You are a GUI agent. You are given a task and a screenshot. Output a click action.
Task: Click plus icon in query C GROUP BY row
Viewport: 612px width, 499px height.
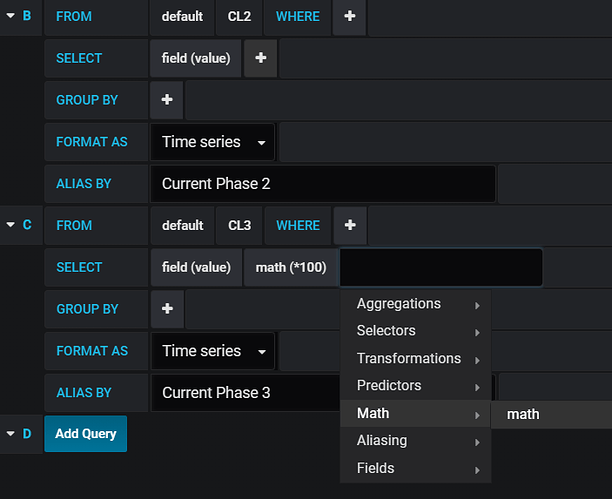pos(167,309)
